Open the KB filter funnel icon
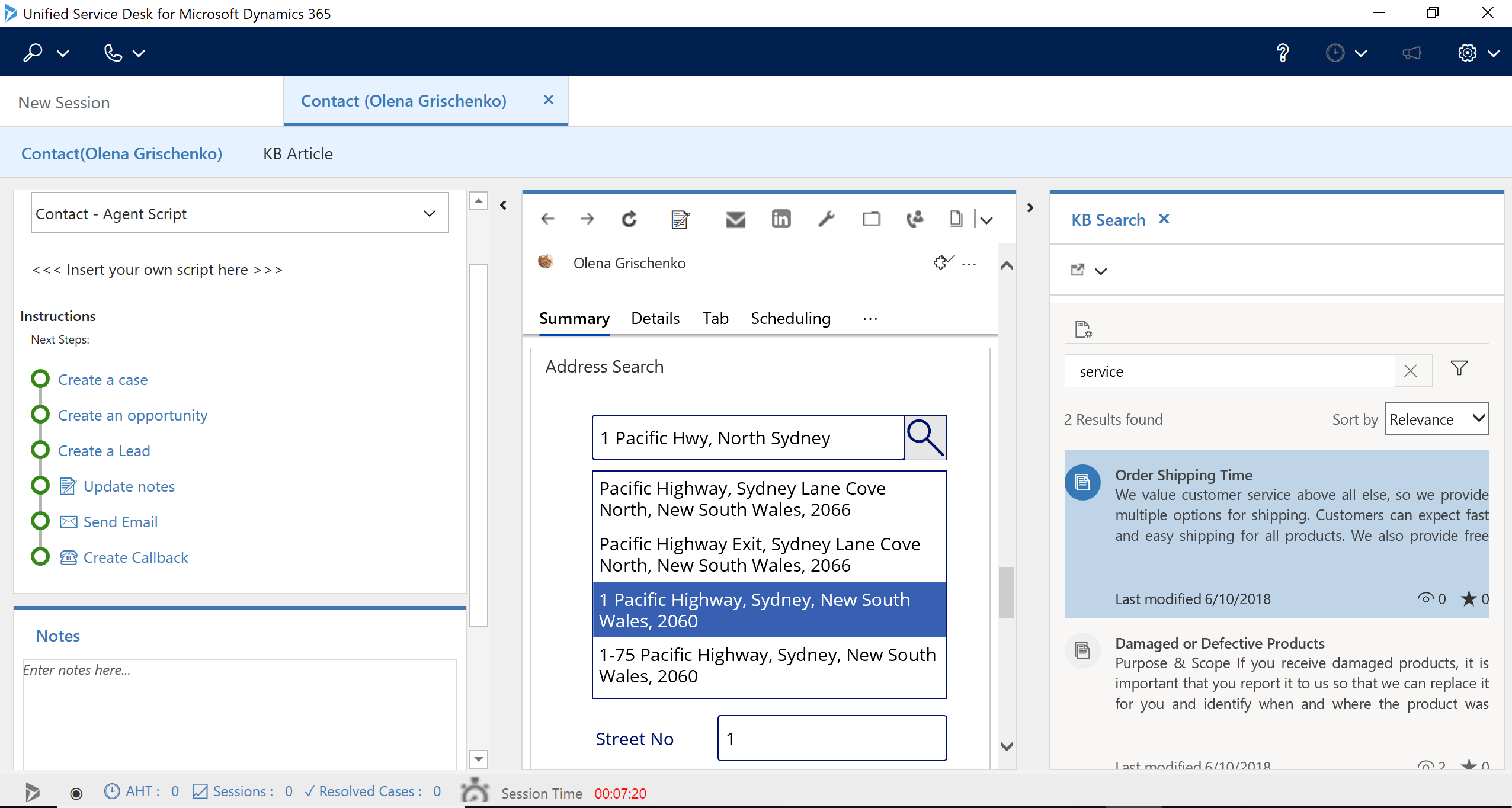 point(1459,368)
